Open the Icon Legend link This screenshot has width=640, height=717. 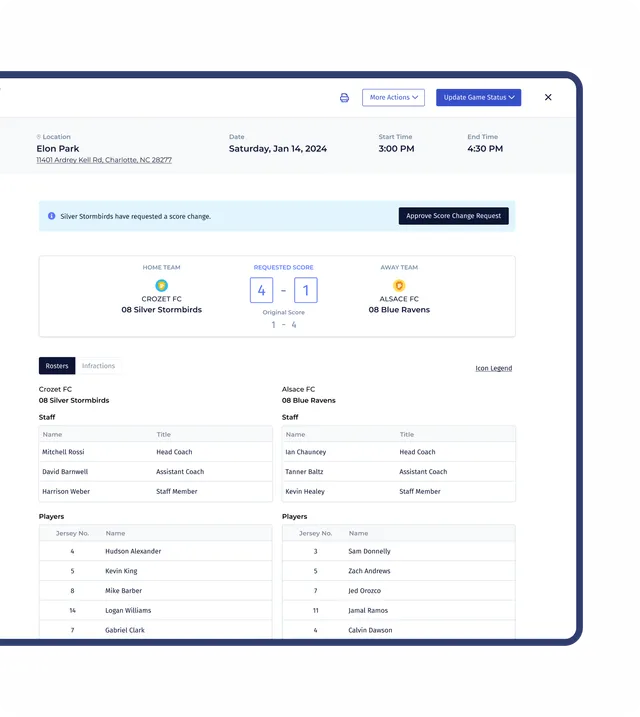click(x=493, y=368)
